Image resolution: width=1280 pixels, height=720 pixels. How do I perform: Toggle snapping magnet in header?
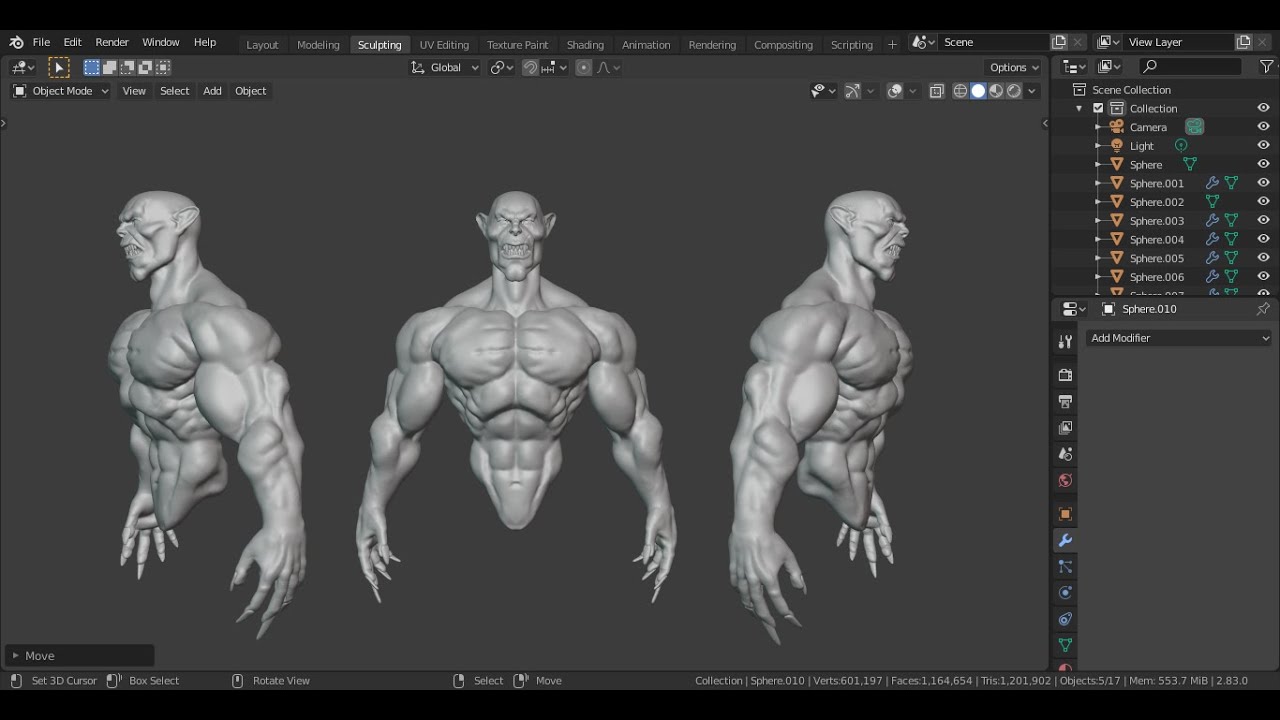click(x=530, y=67)
